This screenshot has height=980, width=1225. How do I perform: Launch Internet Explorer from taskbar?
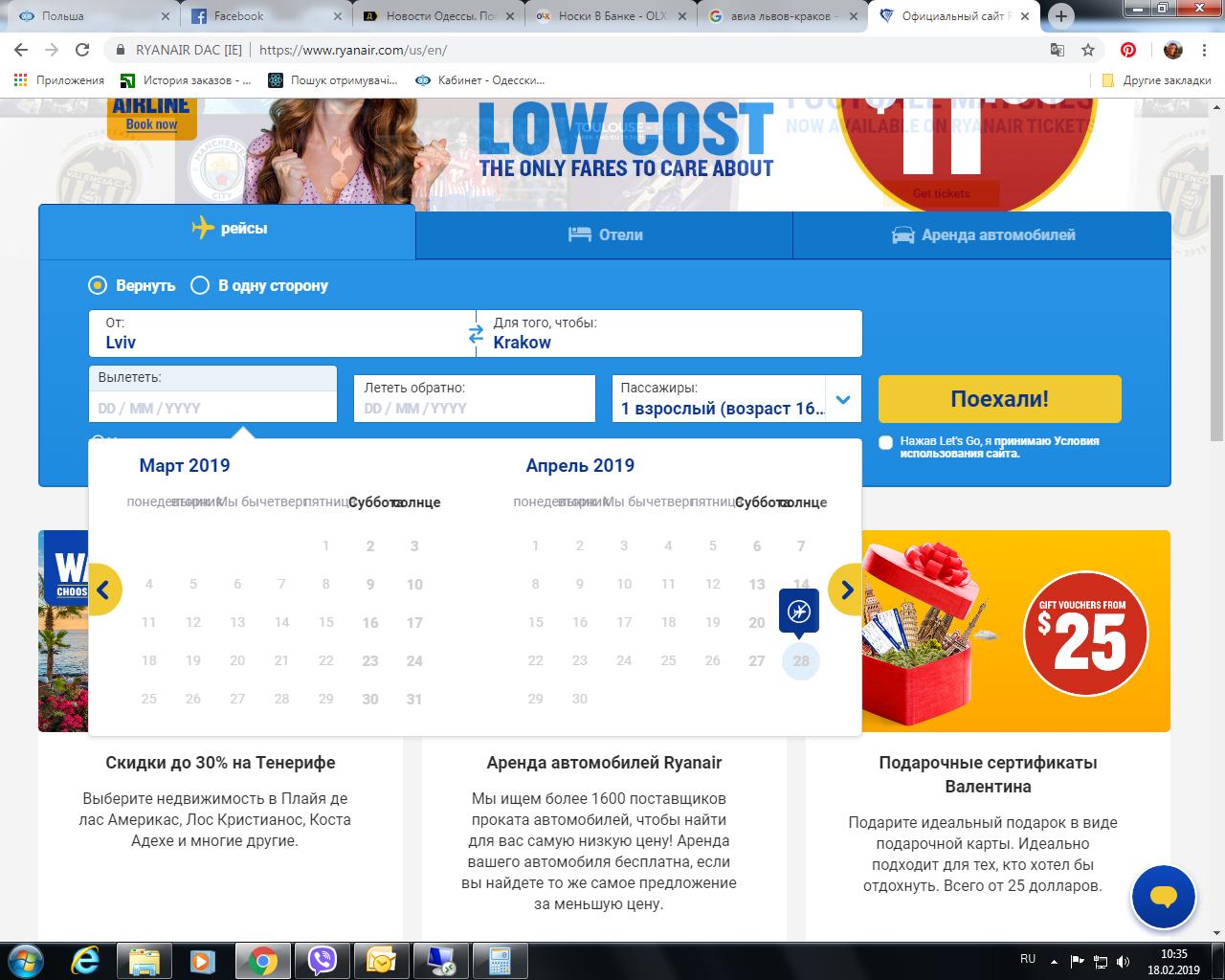[87, 960]
